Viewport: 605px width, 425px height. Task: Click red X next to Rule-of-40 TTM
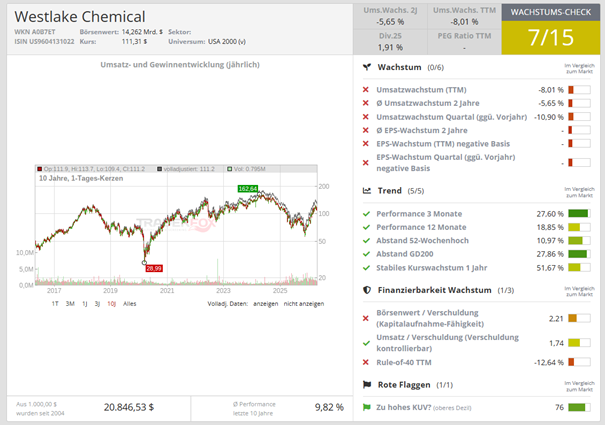tap(366, 362)
